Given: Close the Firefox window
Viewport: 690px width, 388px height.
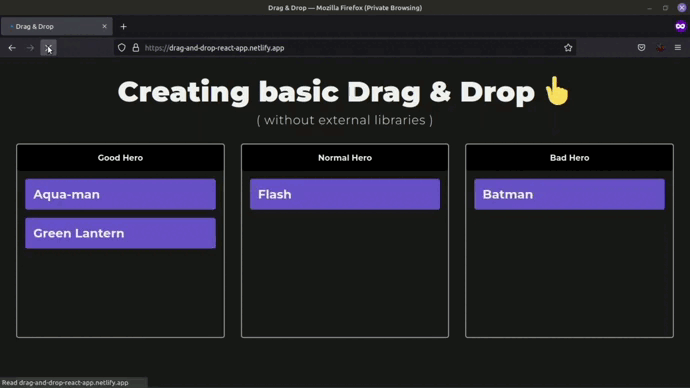Looking at the screenshot, I should (682, 8).
